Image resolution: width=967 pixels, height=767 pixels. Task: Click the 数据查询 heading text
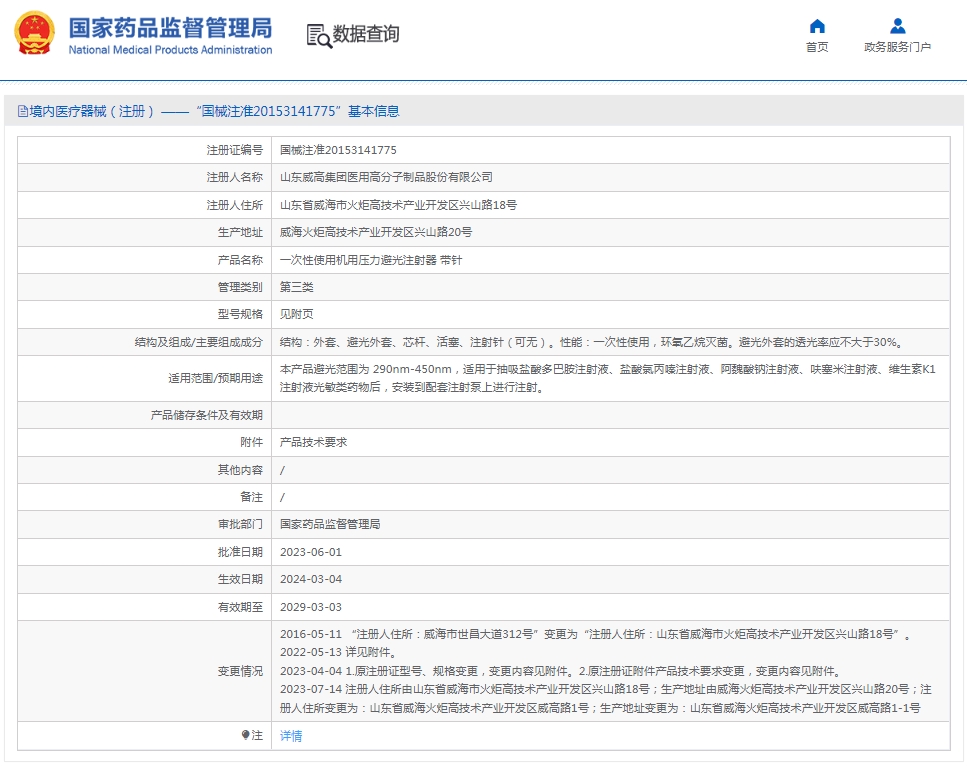tap(366, 34)
